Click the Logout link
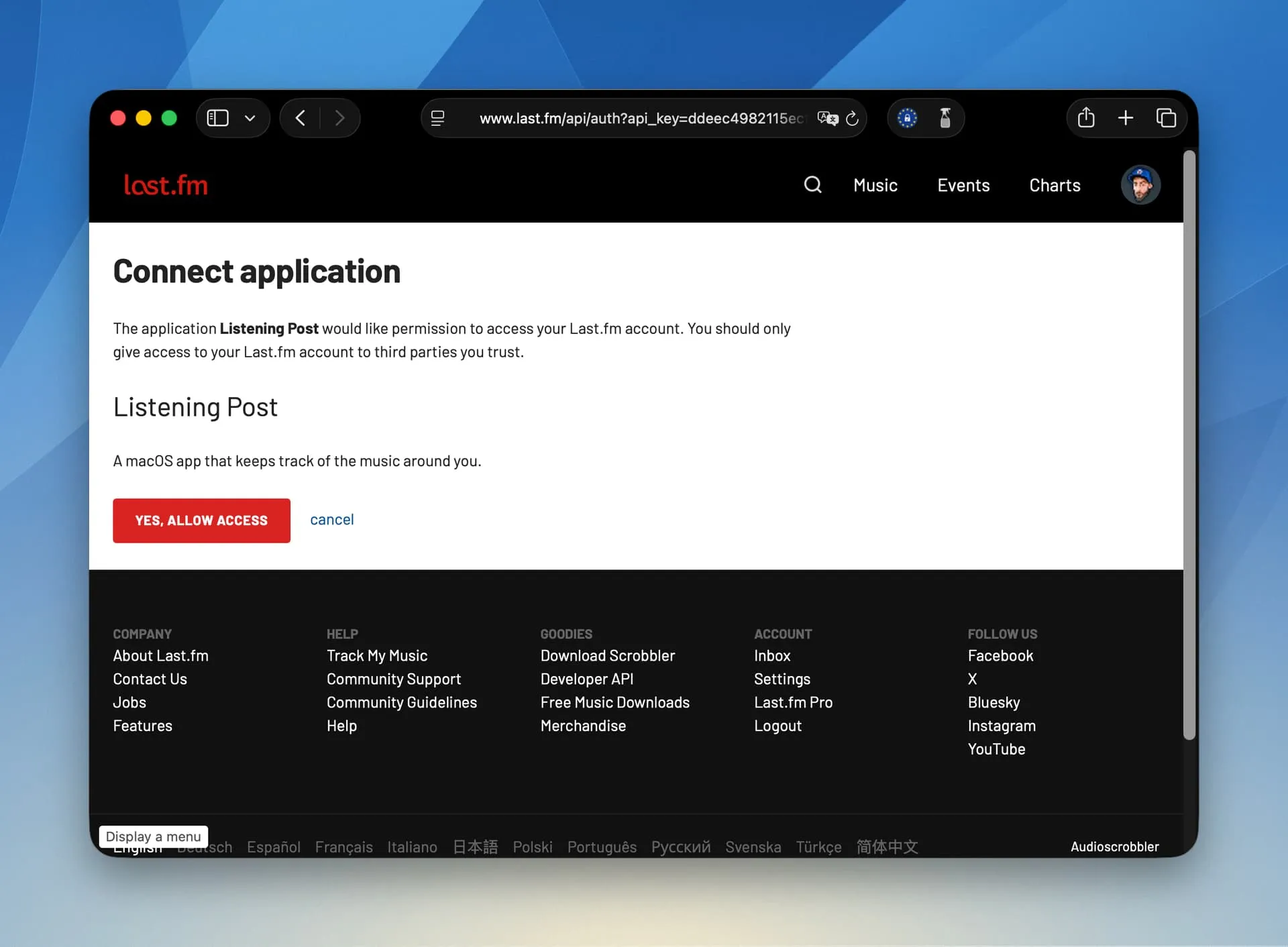 point(777,726)
